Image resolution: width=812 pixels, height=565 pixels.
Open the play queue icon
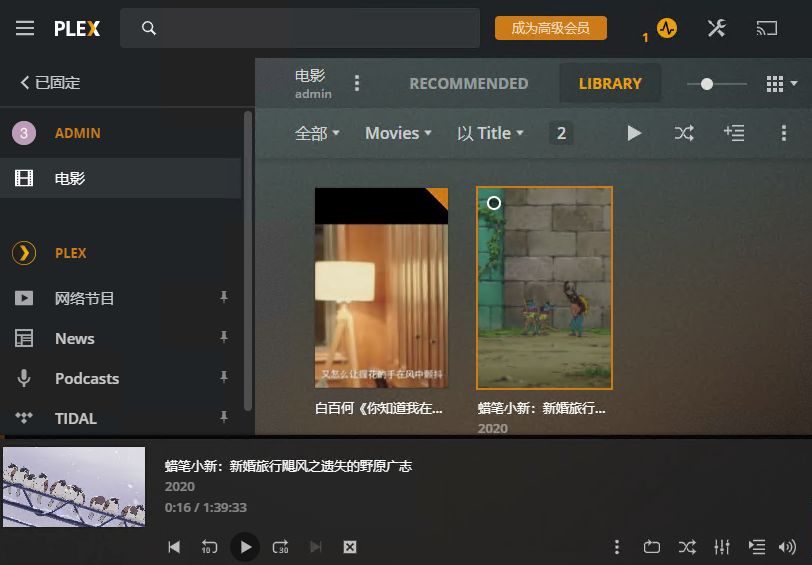tap(757, 547)
